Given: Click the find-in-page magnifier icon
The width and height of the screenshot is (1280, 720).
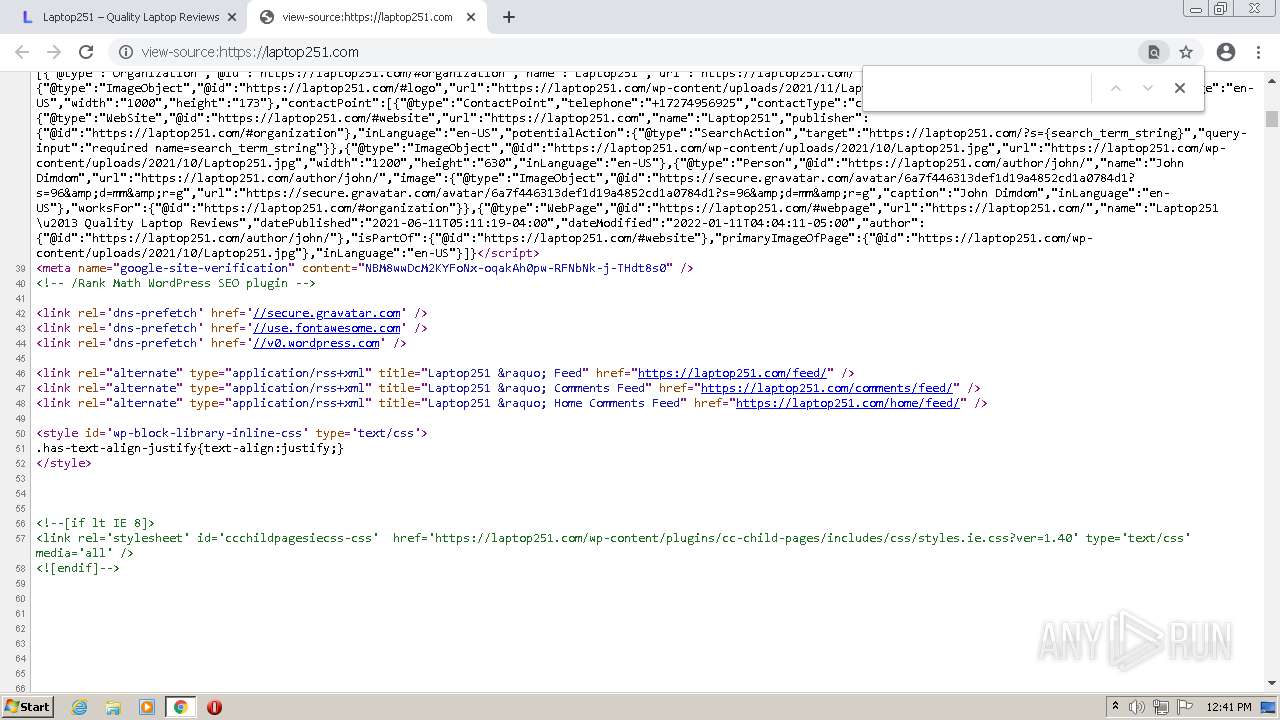Looking at the screenshot, I should coord(1154,52).
